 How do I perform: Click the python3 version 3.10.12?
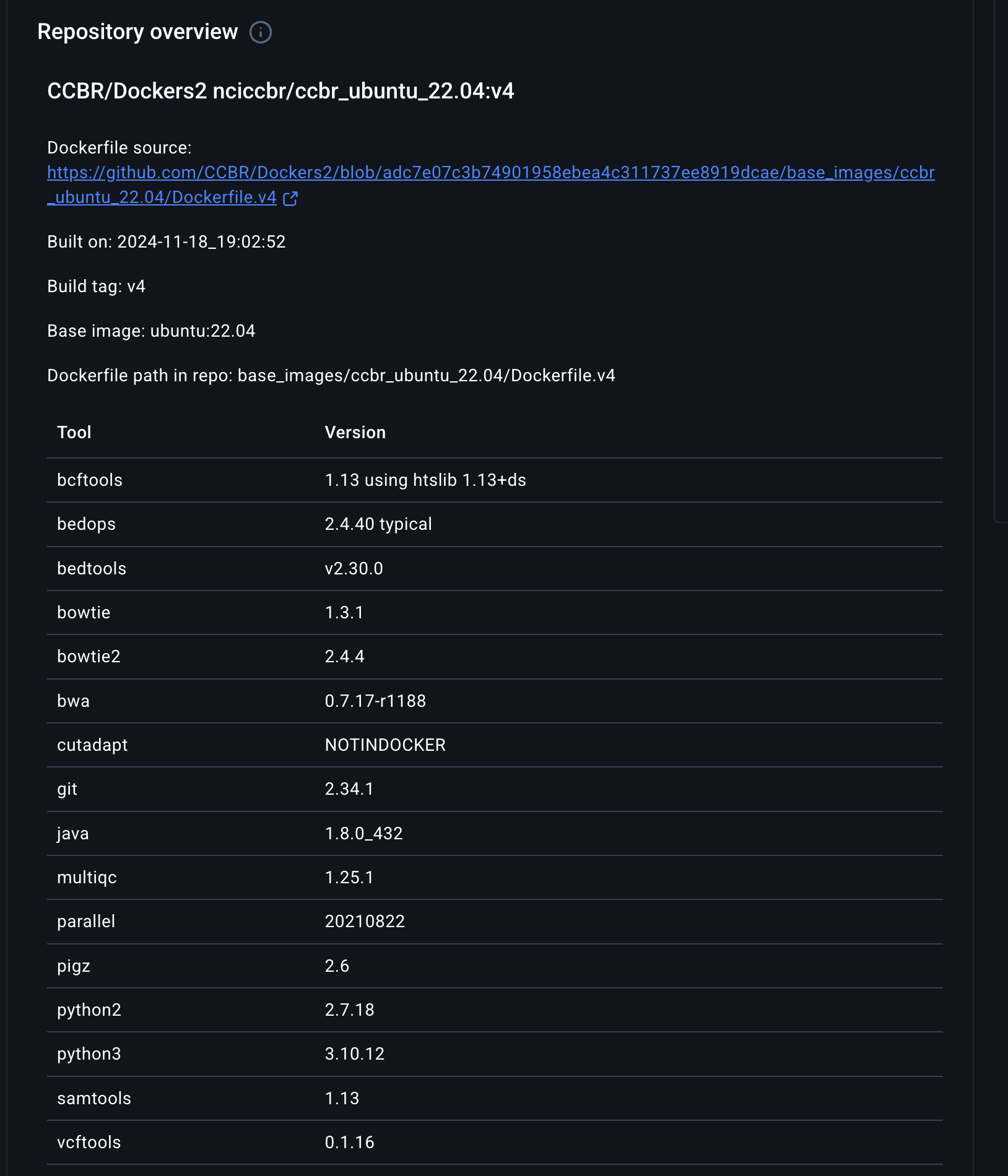pyautogui.click(x=355, y=1053)
